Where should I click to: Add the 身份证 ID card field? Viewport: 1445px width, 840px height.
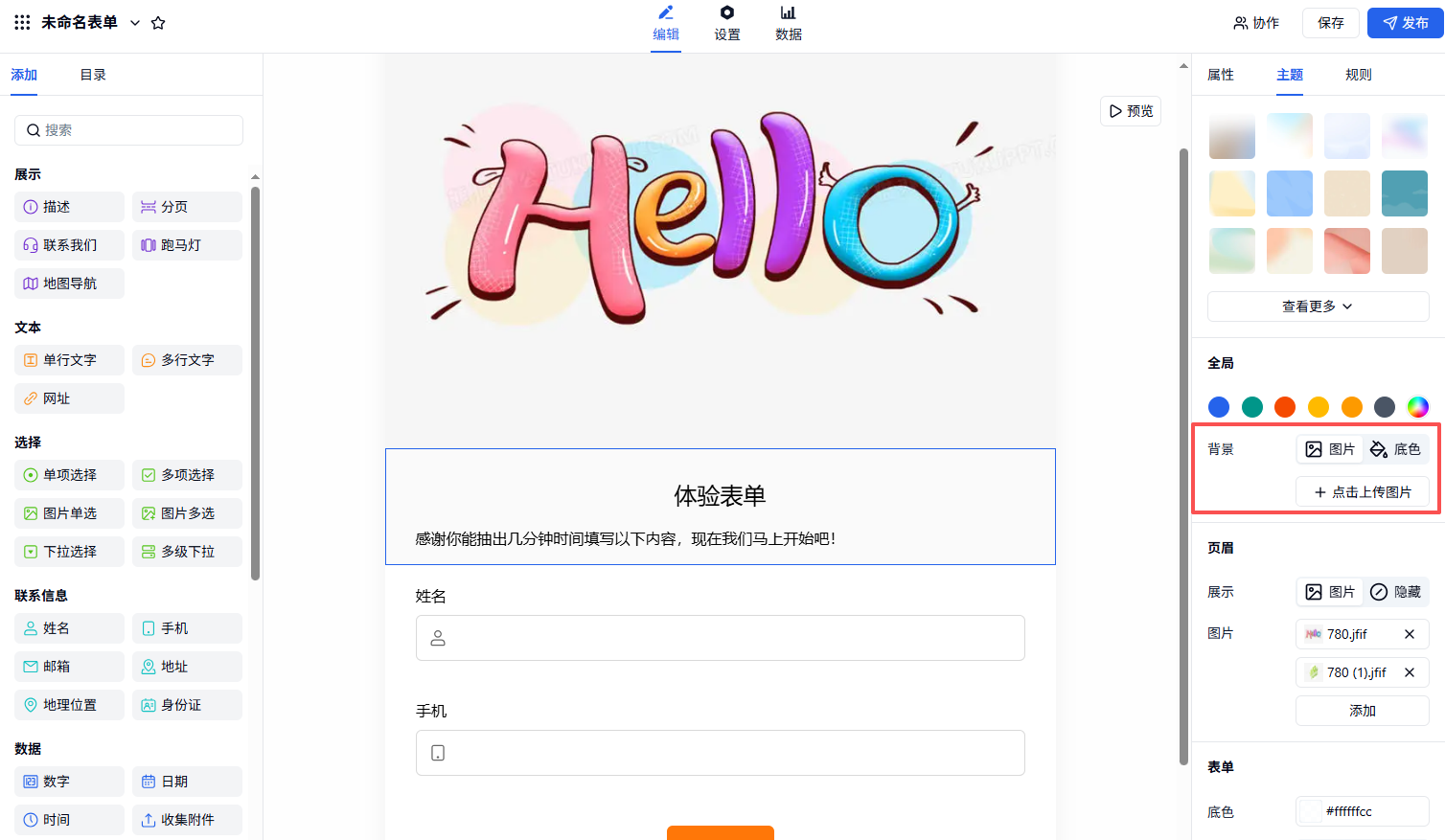(x=187, y=705)
